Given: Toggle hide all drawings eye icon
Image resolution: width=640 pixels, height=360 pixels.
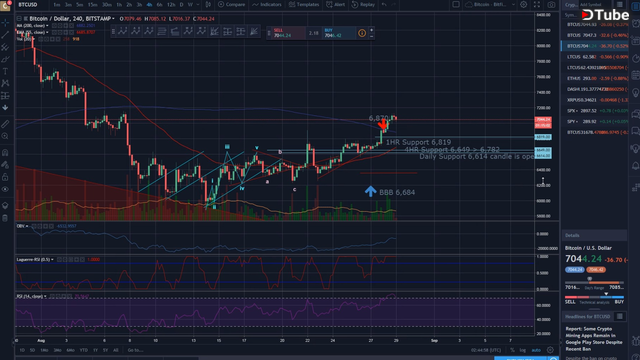Looking at the screenshot, I should (x=5, y=189).
